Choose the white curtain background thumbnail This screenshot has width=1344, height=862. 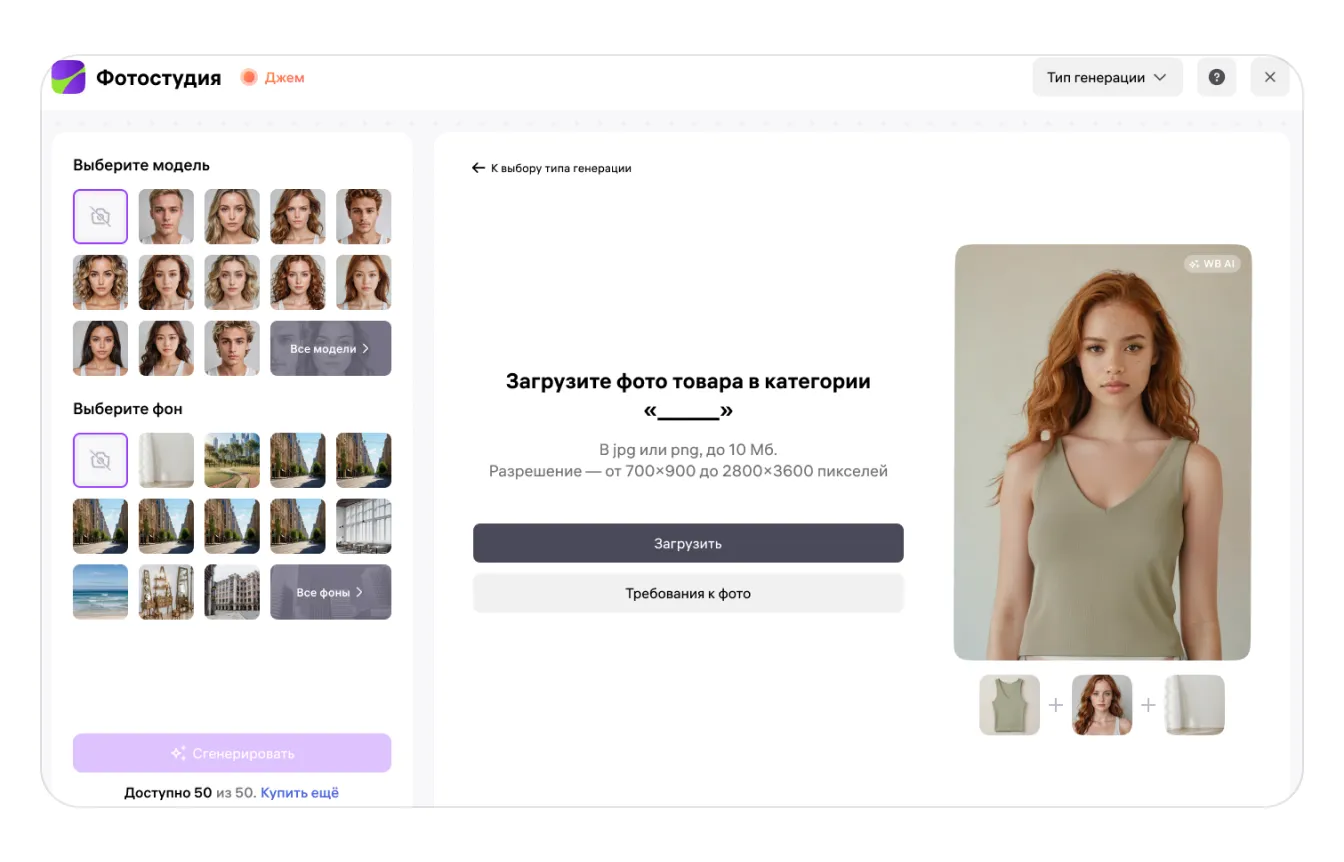[x=166, y=460]
